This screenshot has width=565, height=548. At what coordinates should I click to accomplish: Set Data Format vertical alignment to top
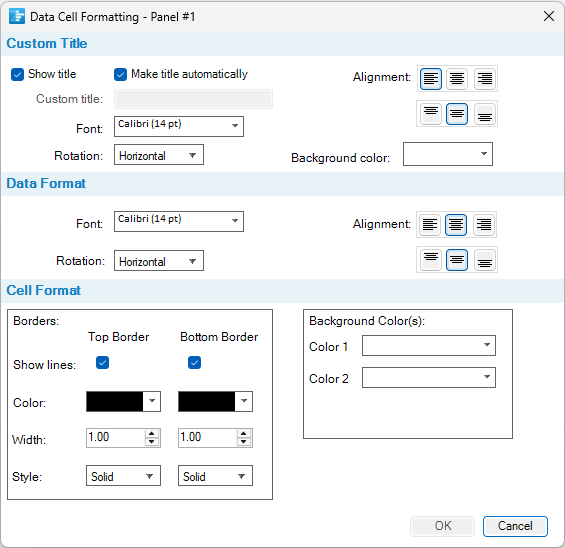tap(431, 260)
